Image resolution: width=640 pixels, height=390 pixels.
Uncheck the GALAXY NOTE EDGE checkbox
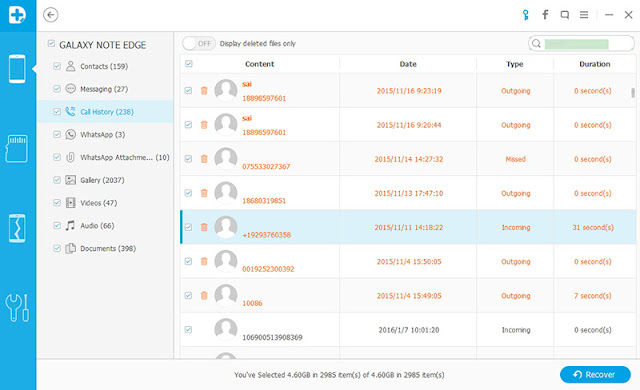pyautogui.click(x=51, y=44)
